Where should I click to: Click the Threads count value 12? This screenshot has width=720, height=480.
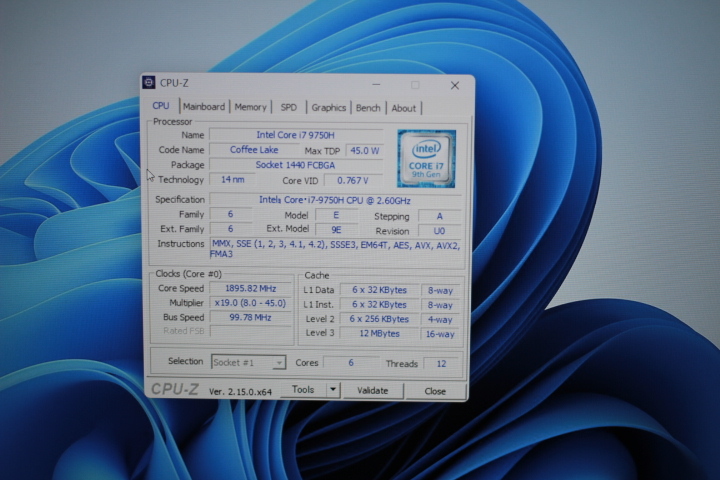(441, 364)
